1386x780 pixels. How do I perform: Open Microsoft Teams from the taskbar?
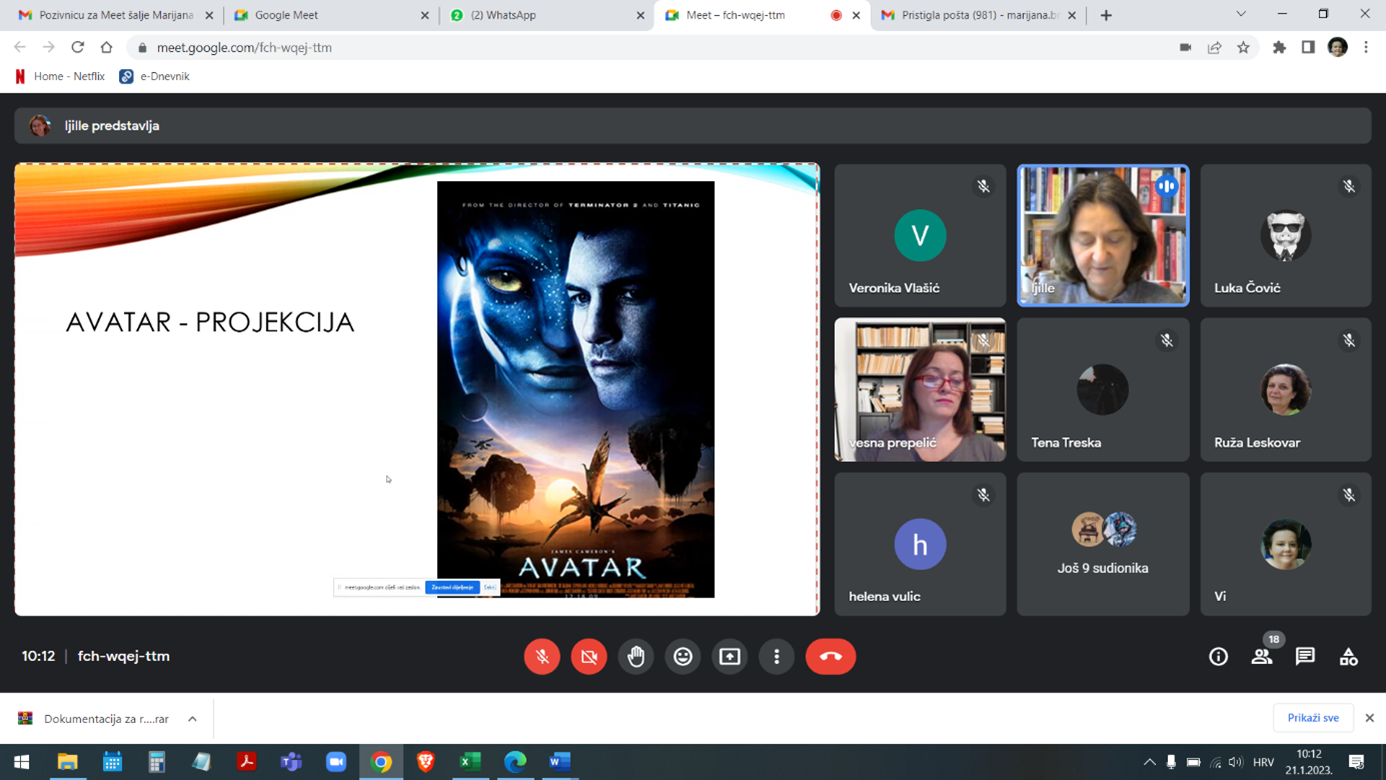coord(291,762)
